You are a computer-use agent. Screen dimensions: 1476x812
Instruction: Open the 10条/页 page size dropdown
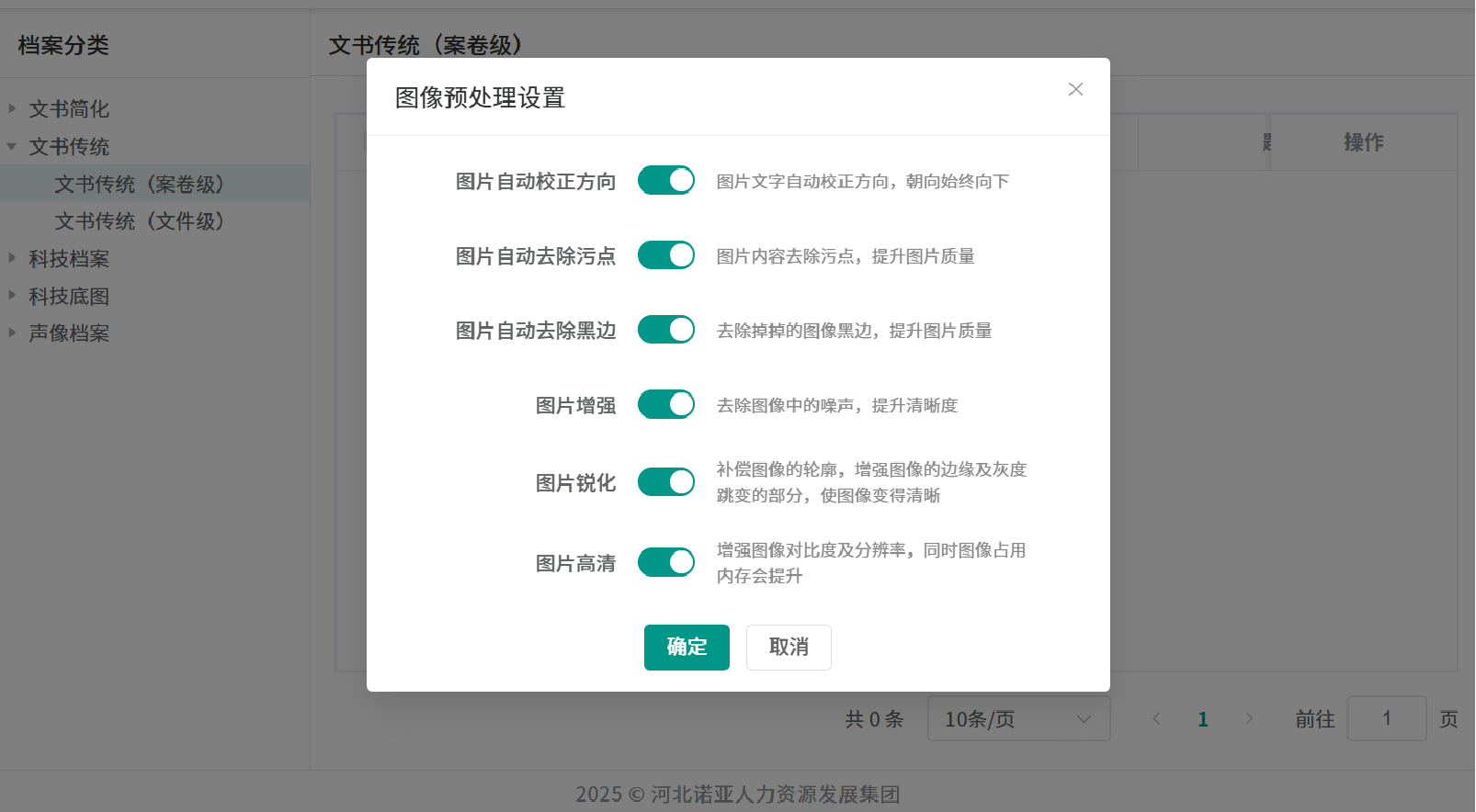pyautogui.click(x=1017, y=719)
